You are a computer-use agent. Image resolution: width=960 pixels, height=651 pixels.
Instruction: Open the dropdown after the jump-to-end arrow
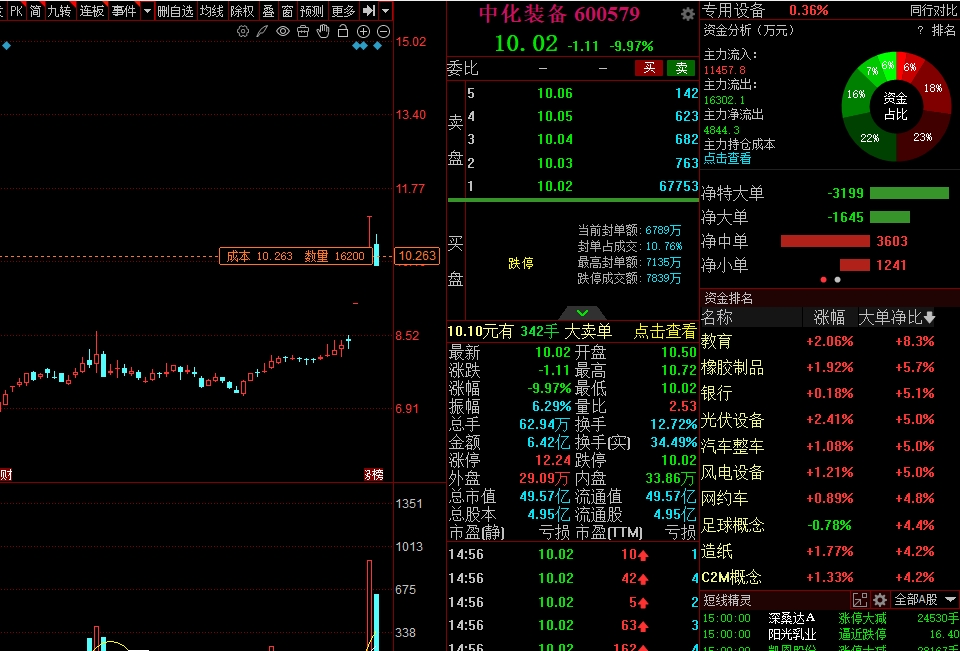pos(385,10)
